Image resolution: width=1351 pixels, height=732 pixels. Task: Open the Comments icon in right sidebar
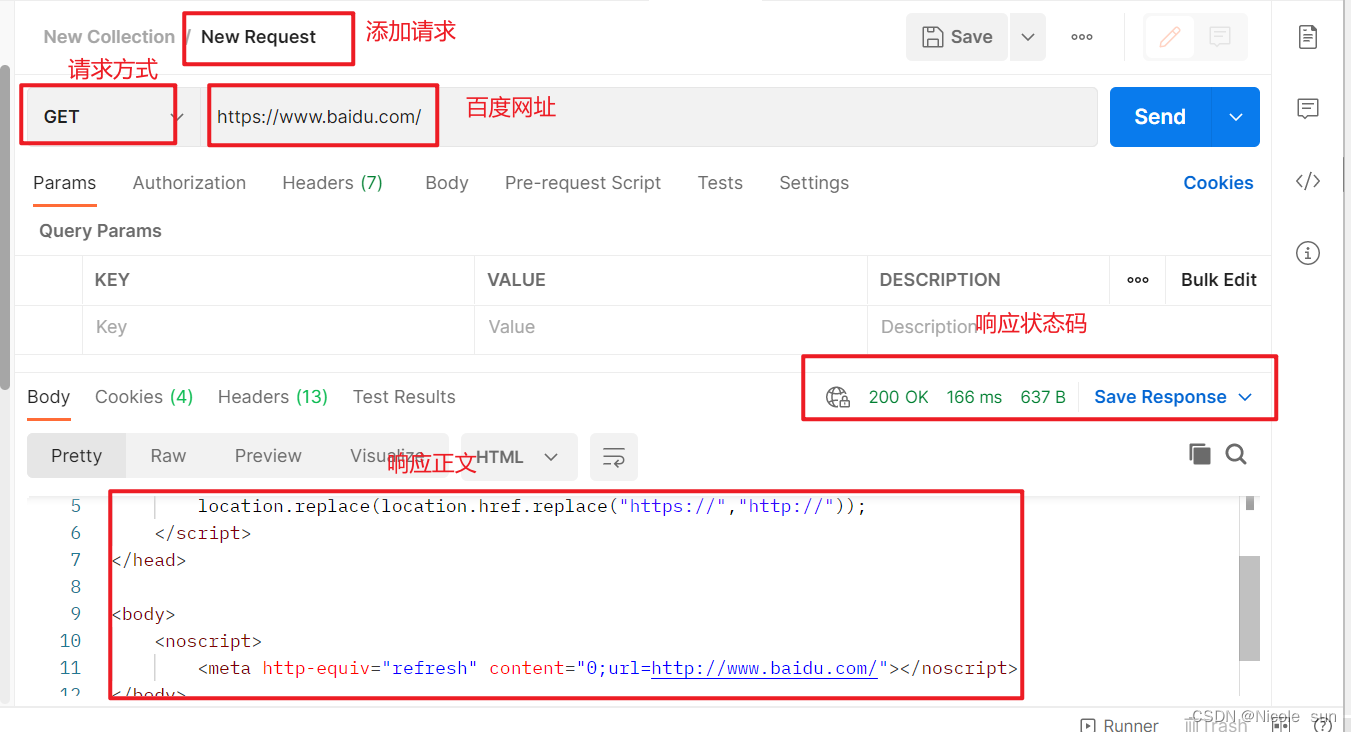pos(1308,109)
